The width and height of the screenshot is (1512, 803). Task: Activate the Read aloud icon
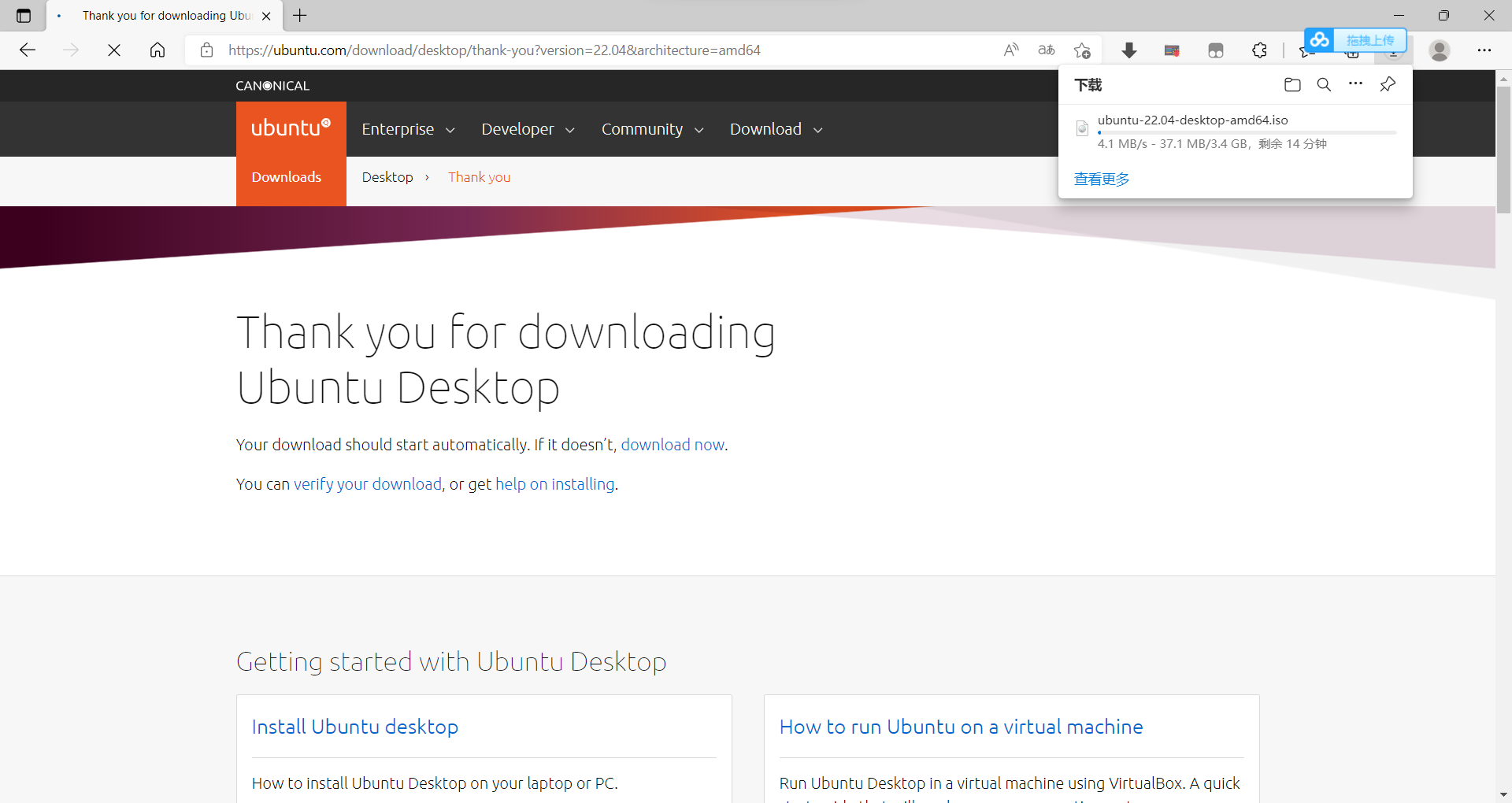(1012, 50)
